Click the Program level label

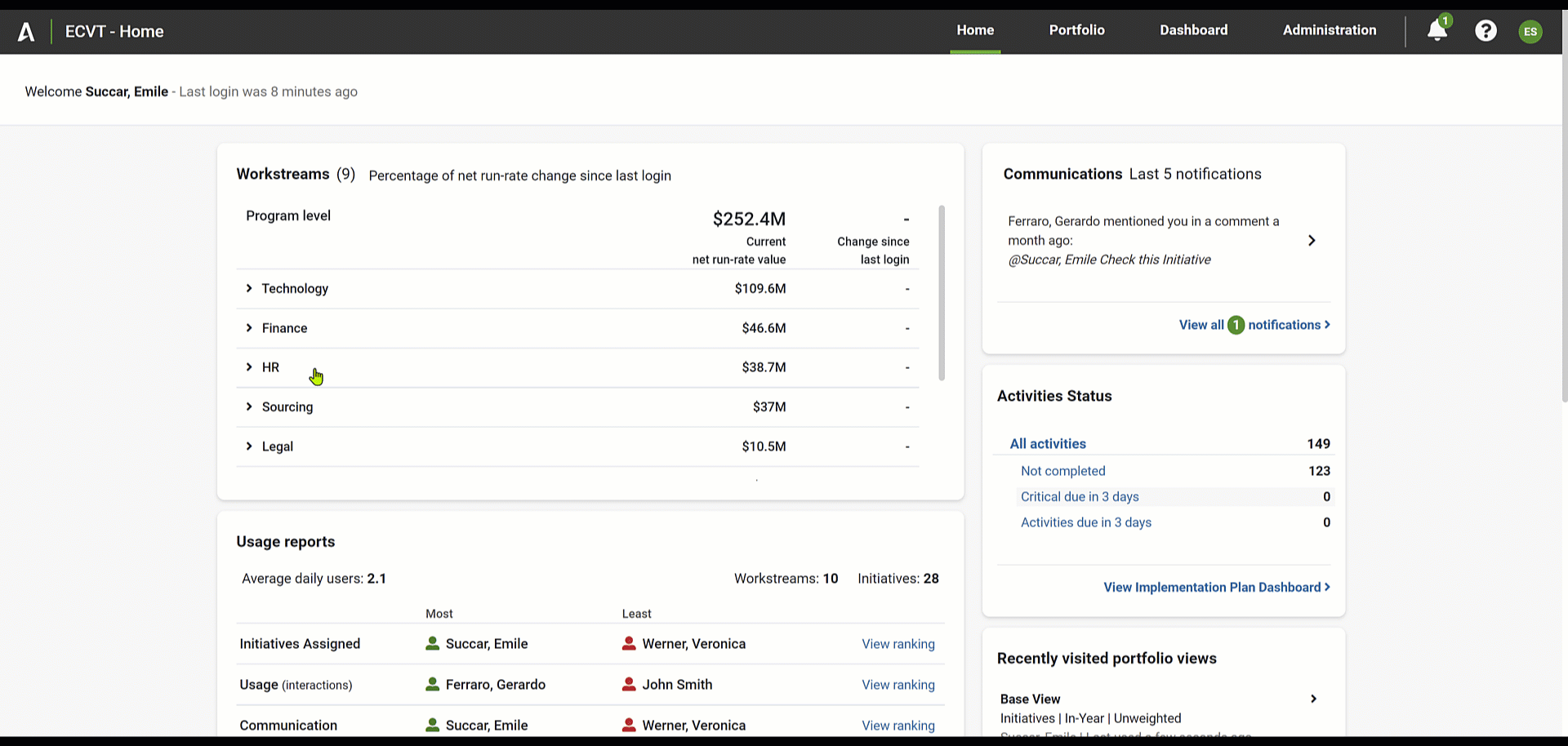tap(288, 215)
